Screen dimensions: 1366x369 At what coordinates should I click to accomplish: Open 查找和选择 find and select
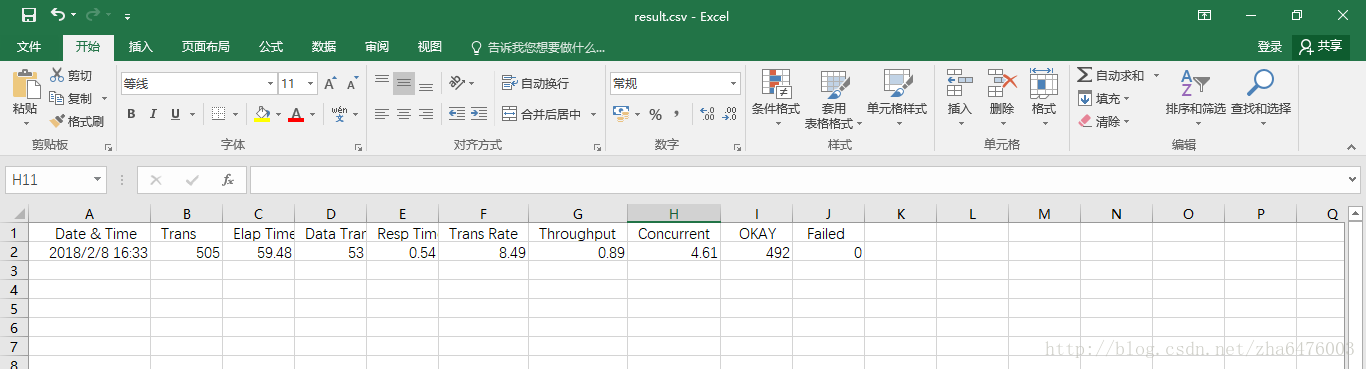pyautogui.click(x=1261, y=98)
